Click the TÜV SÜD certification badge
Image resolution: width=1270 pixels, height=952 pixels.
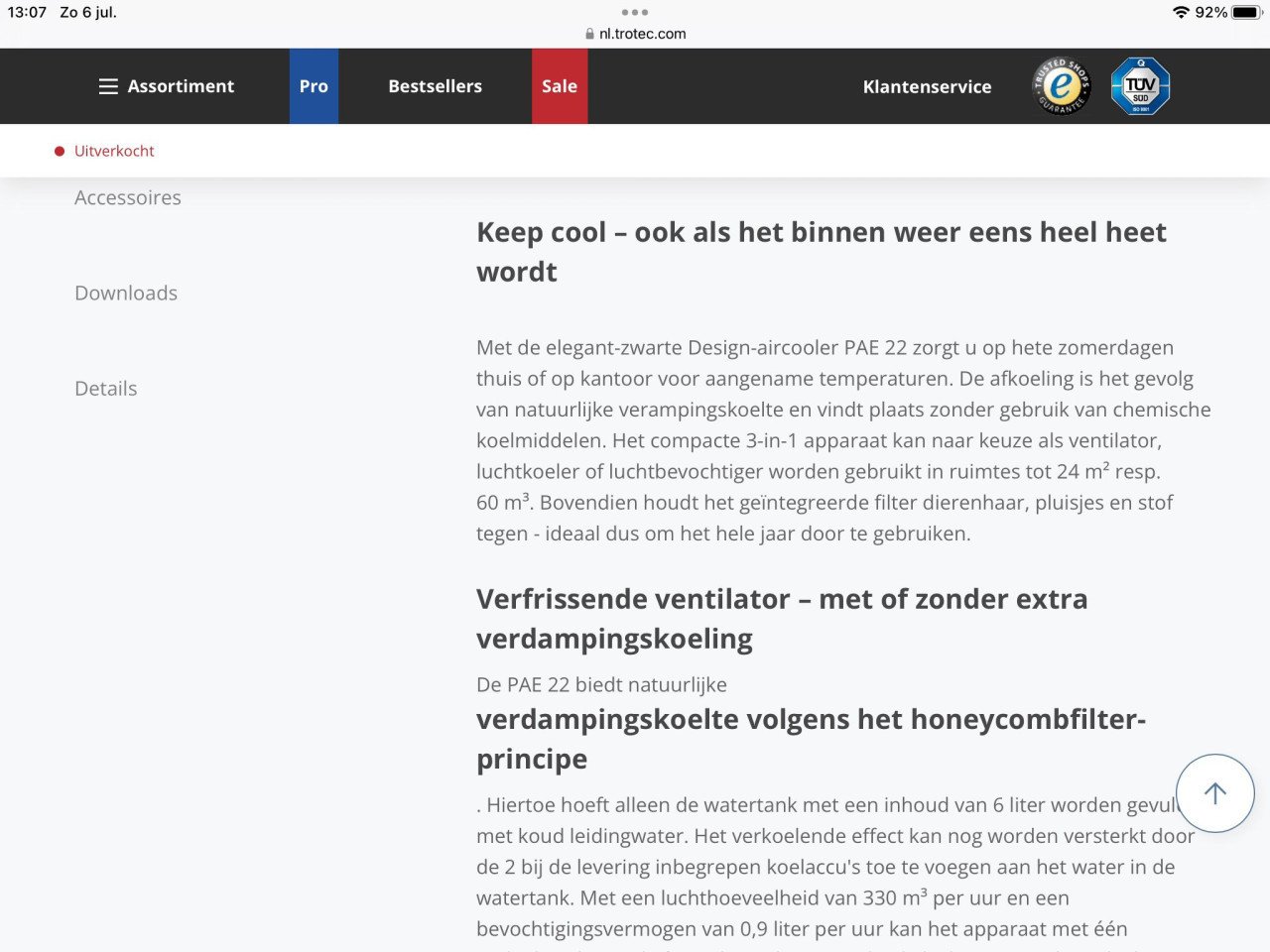click(x=1140, y=86)
